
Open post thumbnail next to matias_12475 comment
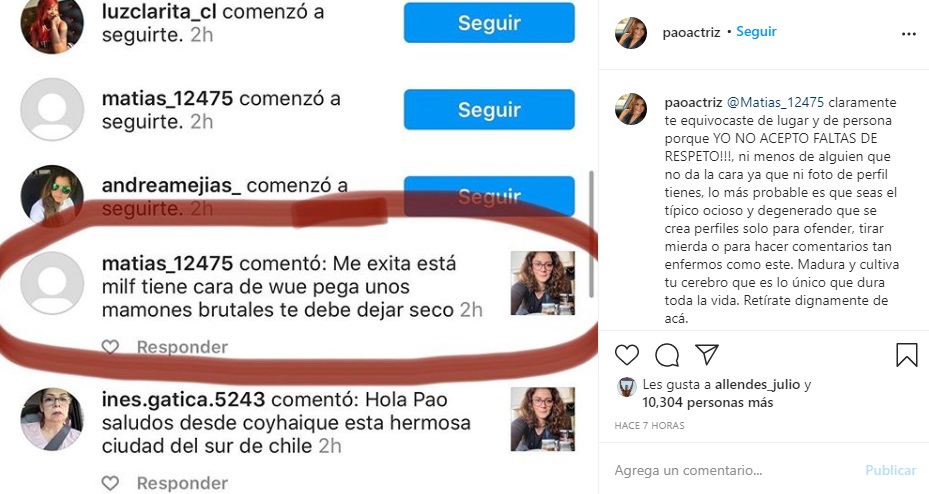(x=543, y=283)
